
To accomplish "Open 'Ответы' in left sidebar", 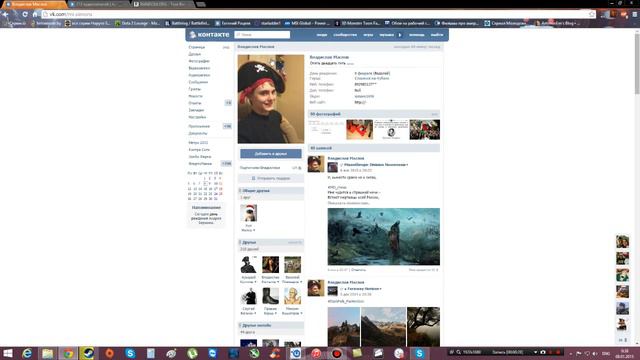I will click(x=195, y=103).
